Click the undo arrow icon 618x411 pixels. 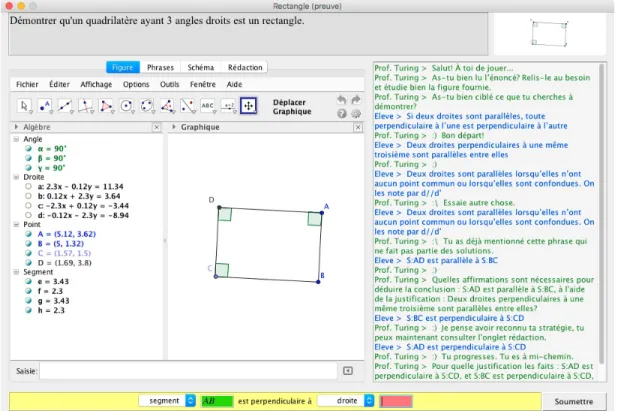tap(342, 100)
